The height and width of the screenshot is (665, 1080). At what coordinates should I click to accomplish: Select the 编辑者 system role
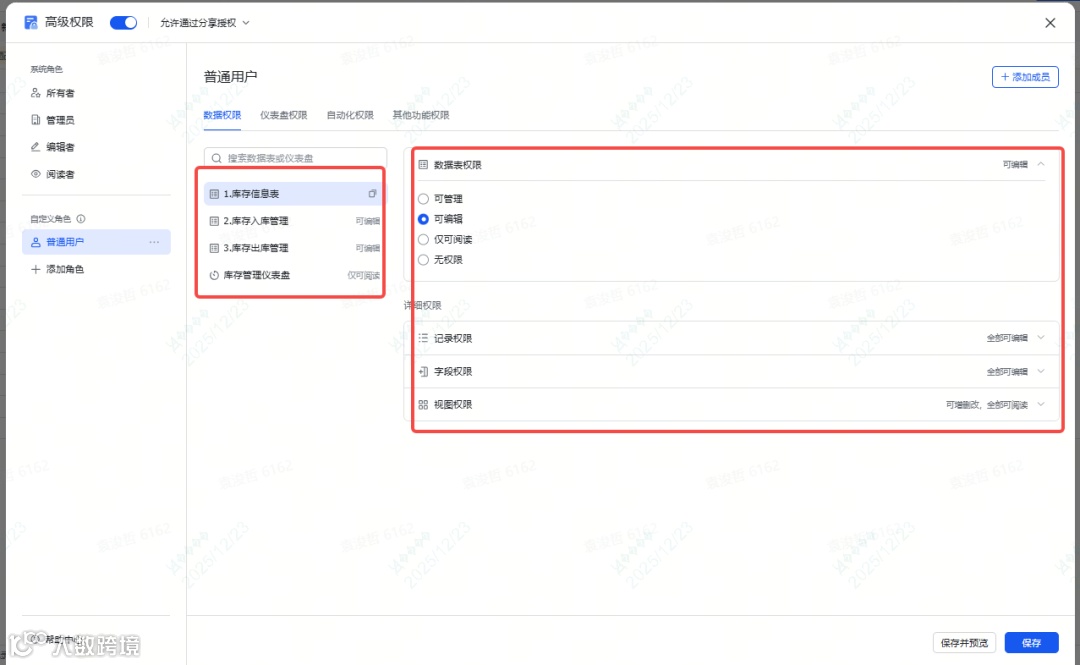[x=96, y=147]
